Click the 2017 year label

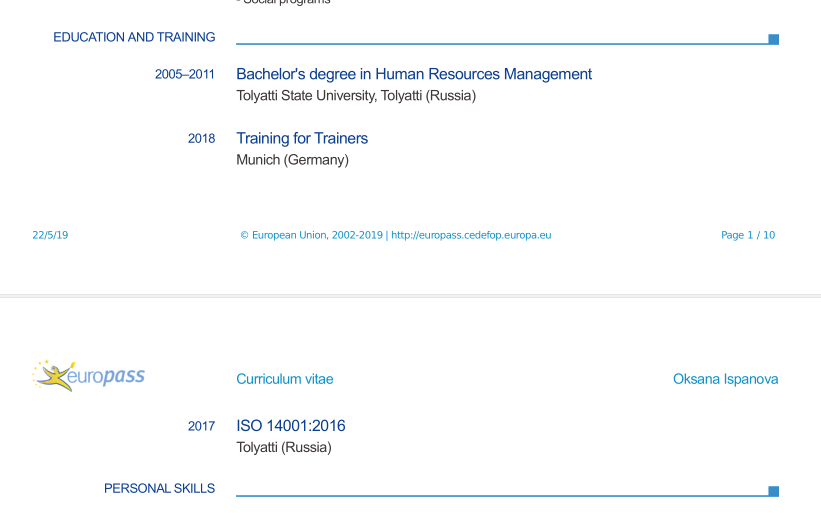201,427
